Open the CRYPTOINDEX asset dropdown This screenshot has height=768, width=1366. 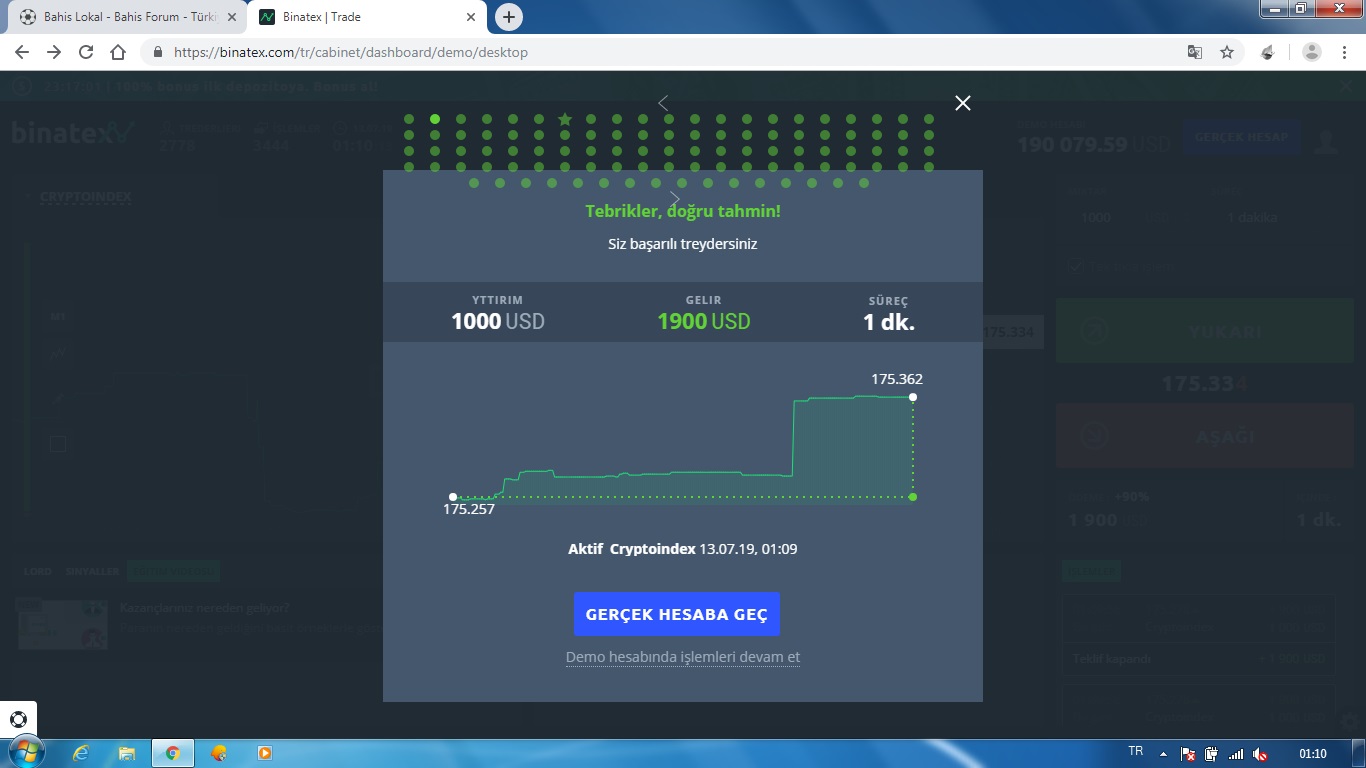pos(85,197)
